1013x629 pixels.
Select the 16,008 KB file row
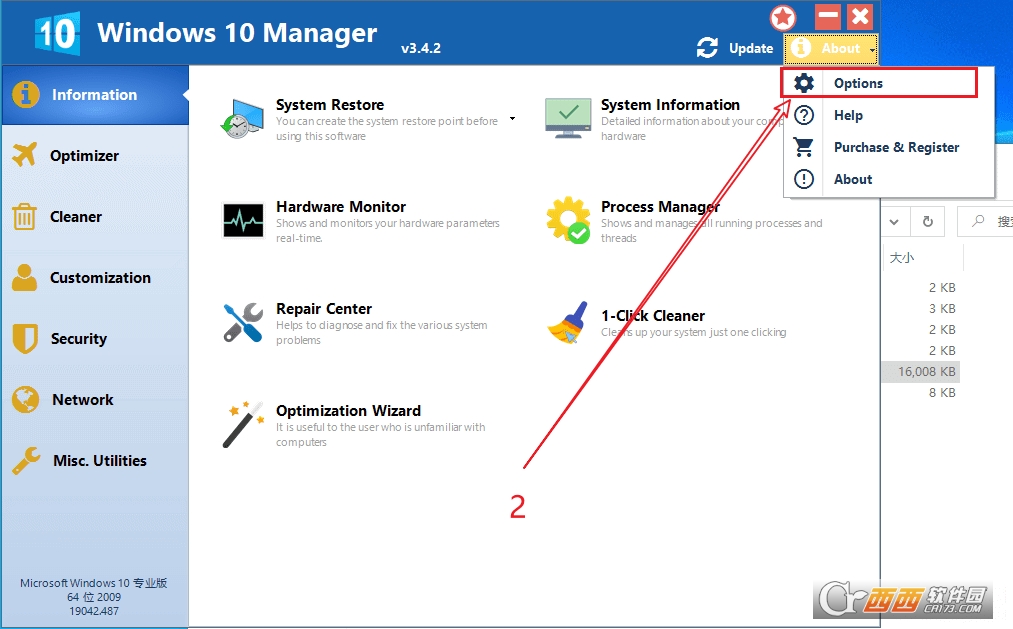(926, 372)
